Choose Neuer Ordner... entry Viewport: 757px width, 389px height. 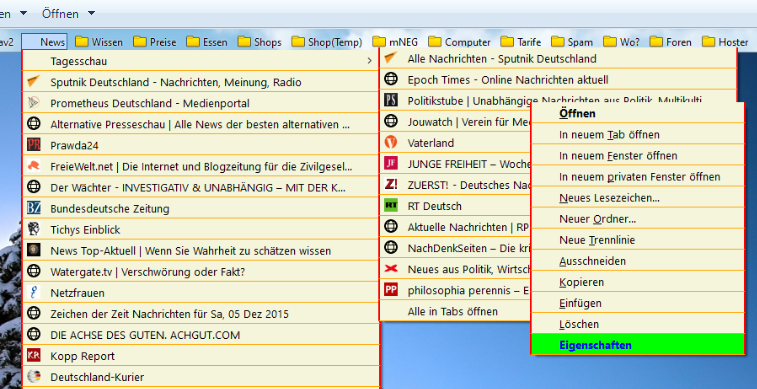(x=638, y=219)
